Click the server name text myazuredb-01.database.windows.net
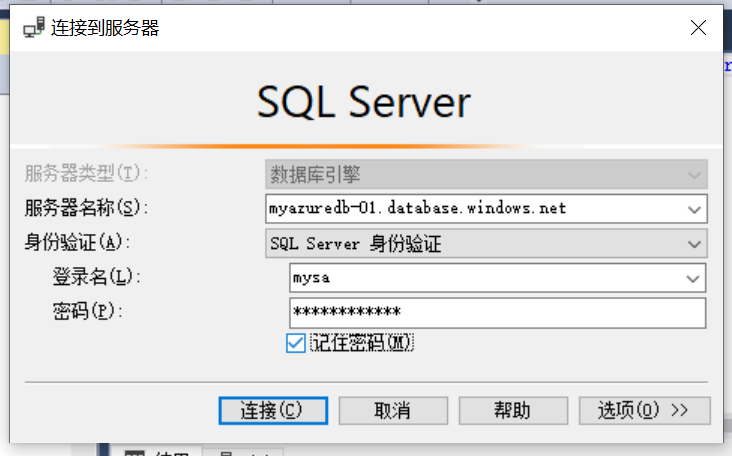732x456 pixels. click(417, 208)
